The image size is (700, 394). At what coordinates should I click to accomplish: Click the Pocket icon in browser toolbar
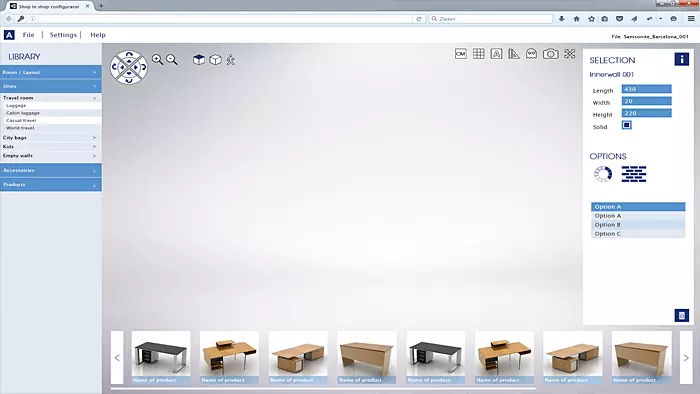pos(619,19)
